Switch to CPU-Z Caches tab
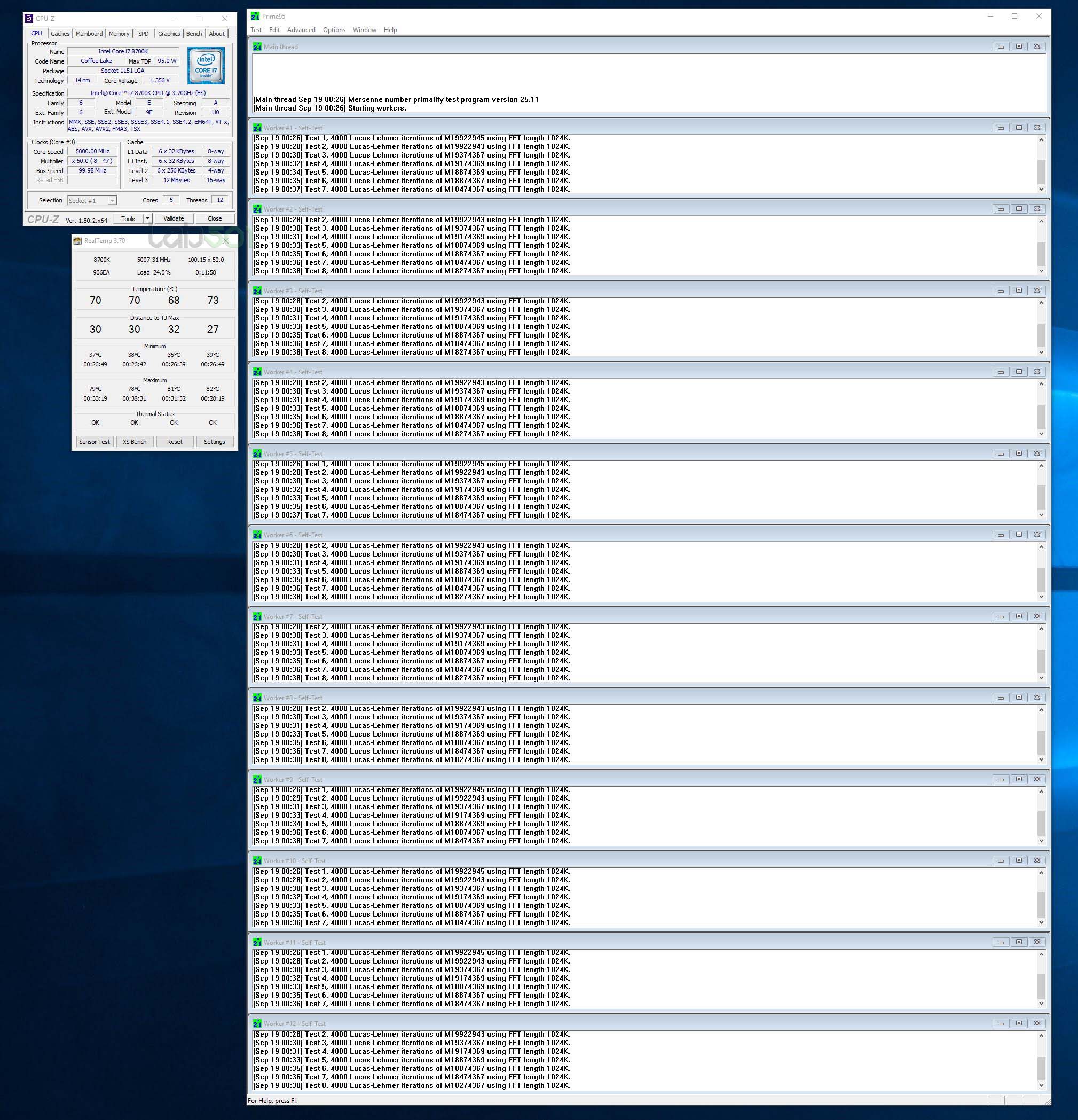Image resolution: width=1078 pixels, height=1120 pixels. (x=60, y=34)
